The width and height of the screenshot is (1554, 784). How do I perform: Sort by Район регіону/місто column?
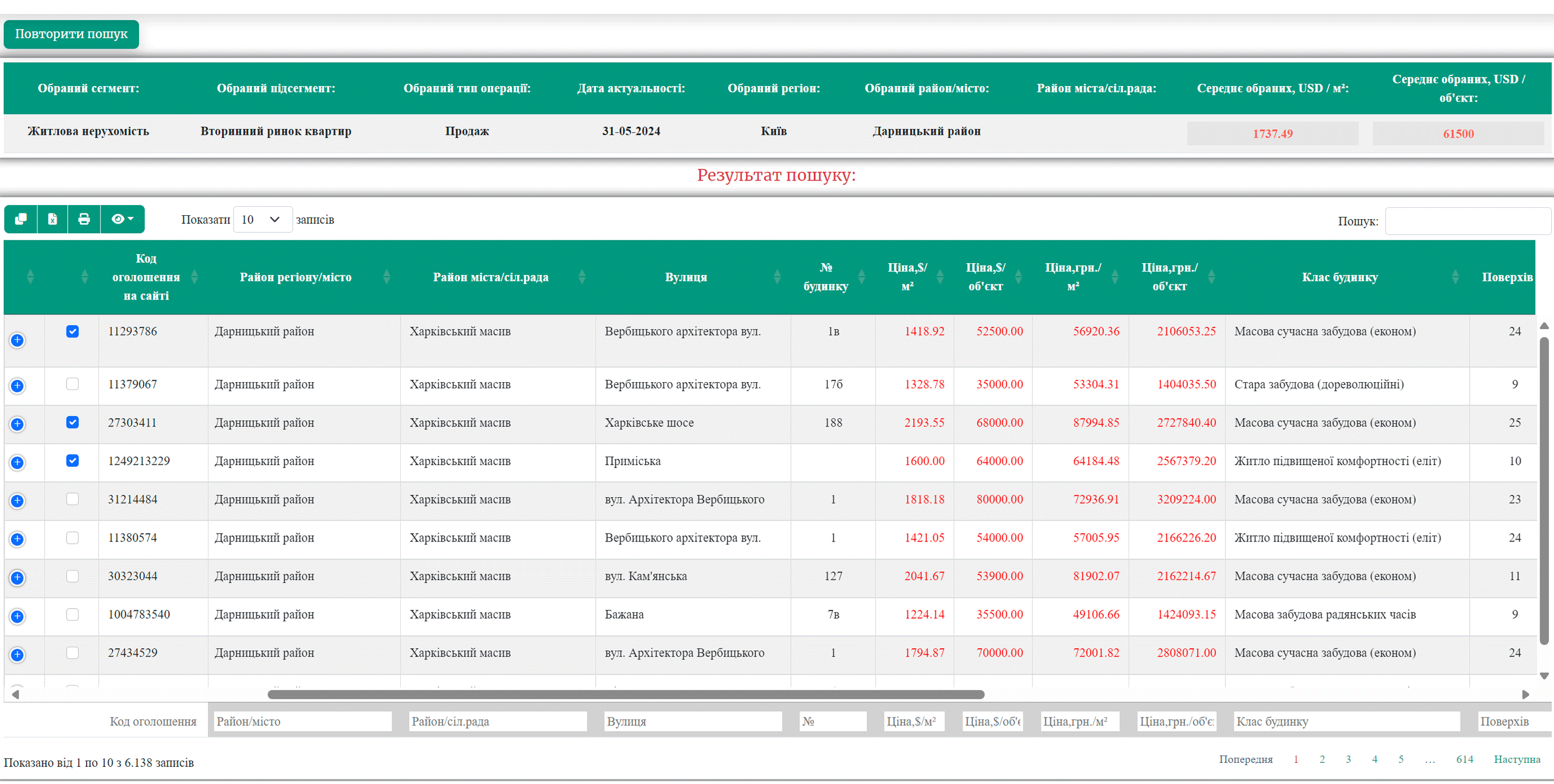pyautogui.click(x=304, y=277)
